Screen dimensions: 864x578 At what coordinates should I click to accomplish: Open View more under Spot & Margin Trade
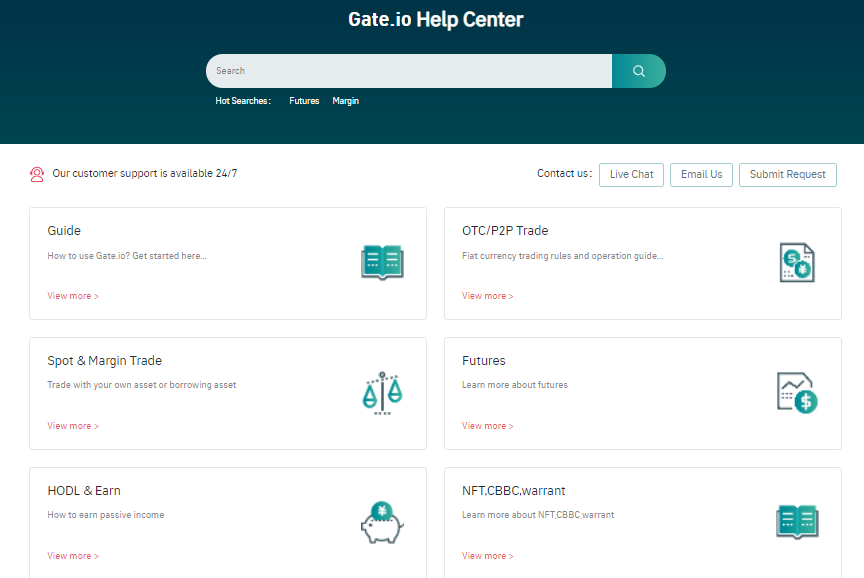point(73,426)
